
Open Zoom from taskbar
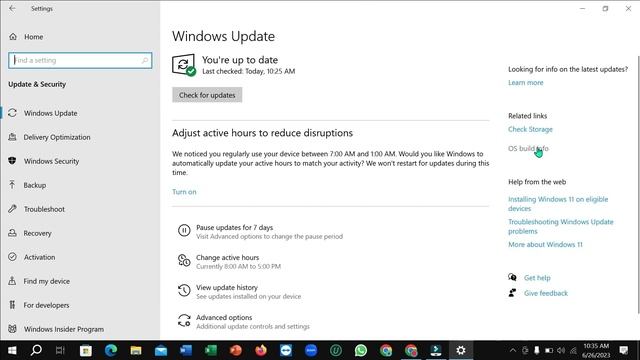(311, 350)
